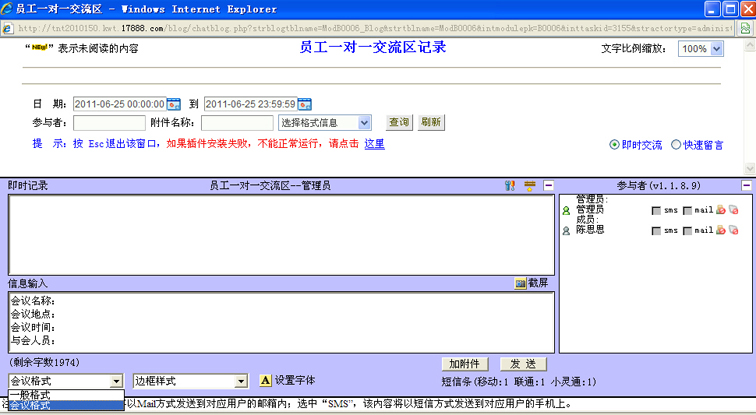Click the orange filter icon in 即时记录 header

(x=530, y=186)
